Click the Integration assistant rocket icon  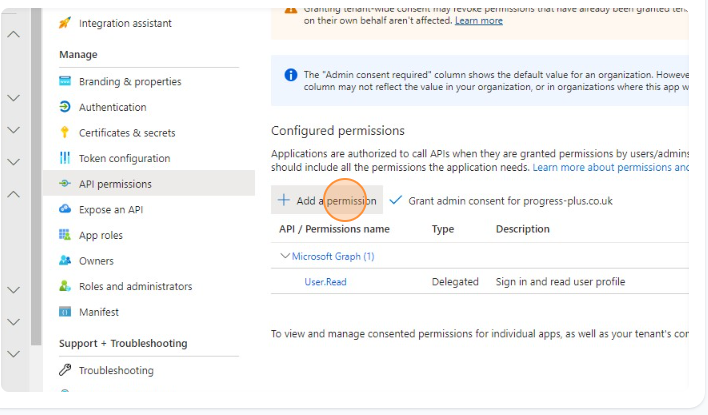pos(65,23)
